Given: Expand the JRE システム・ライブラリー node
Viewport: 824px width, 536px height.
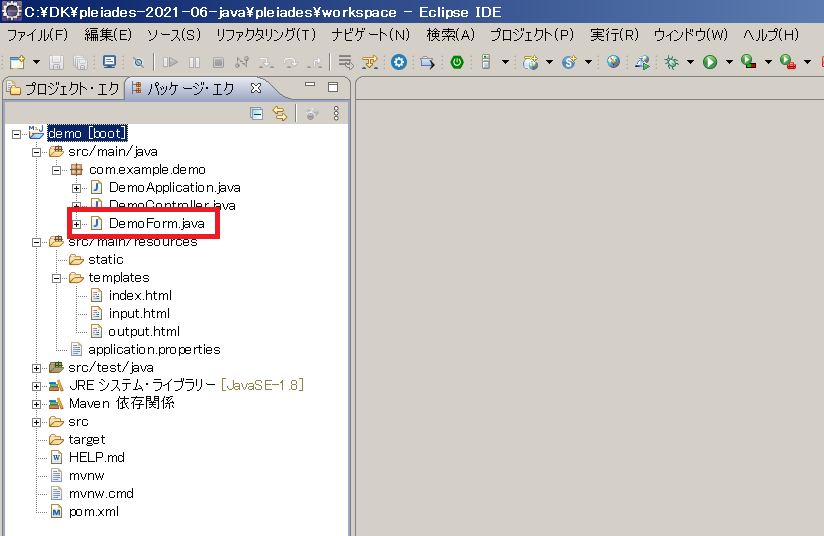Looking at the screenshot, I should 36,386.
